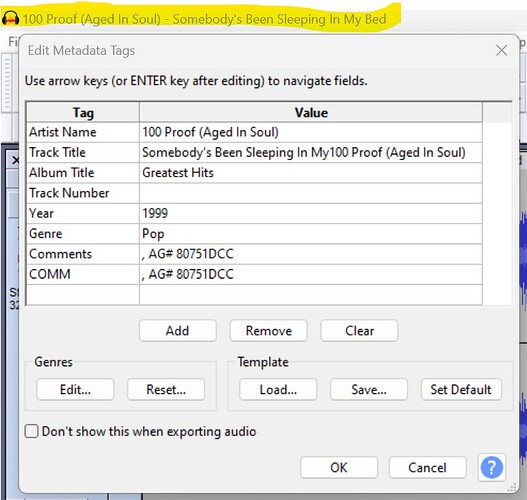This screenshot has height=500, width=527.
Task: Select the Track Title value cell
Action: point(311,153)
